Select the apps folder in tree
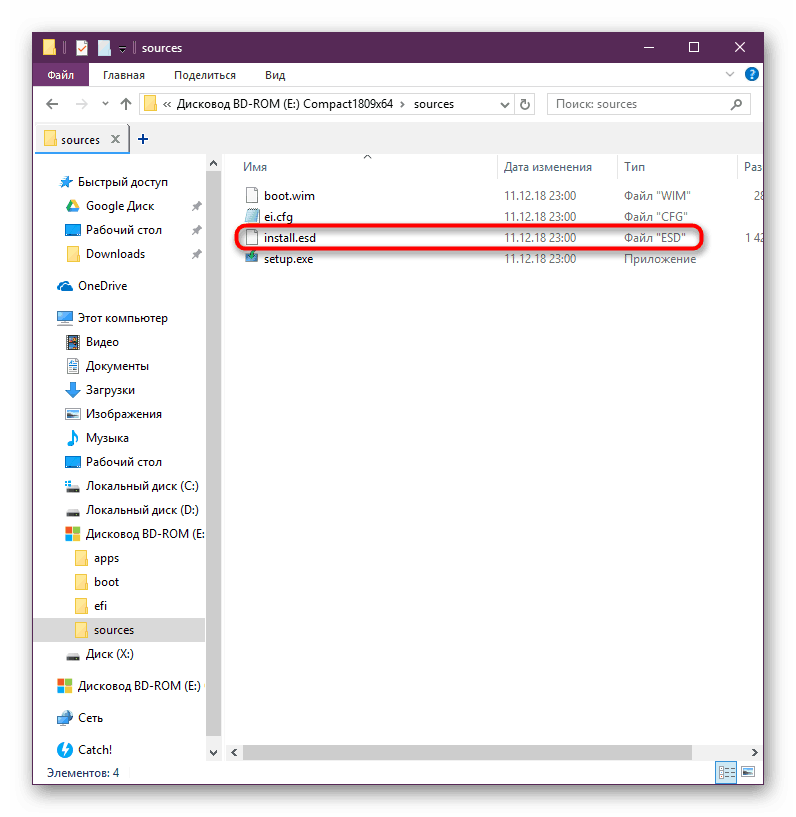796x817 pixels. pyautogui.click(x=106, y=558)
